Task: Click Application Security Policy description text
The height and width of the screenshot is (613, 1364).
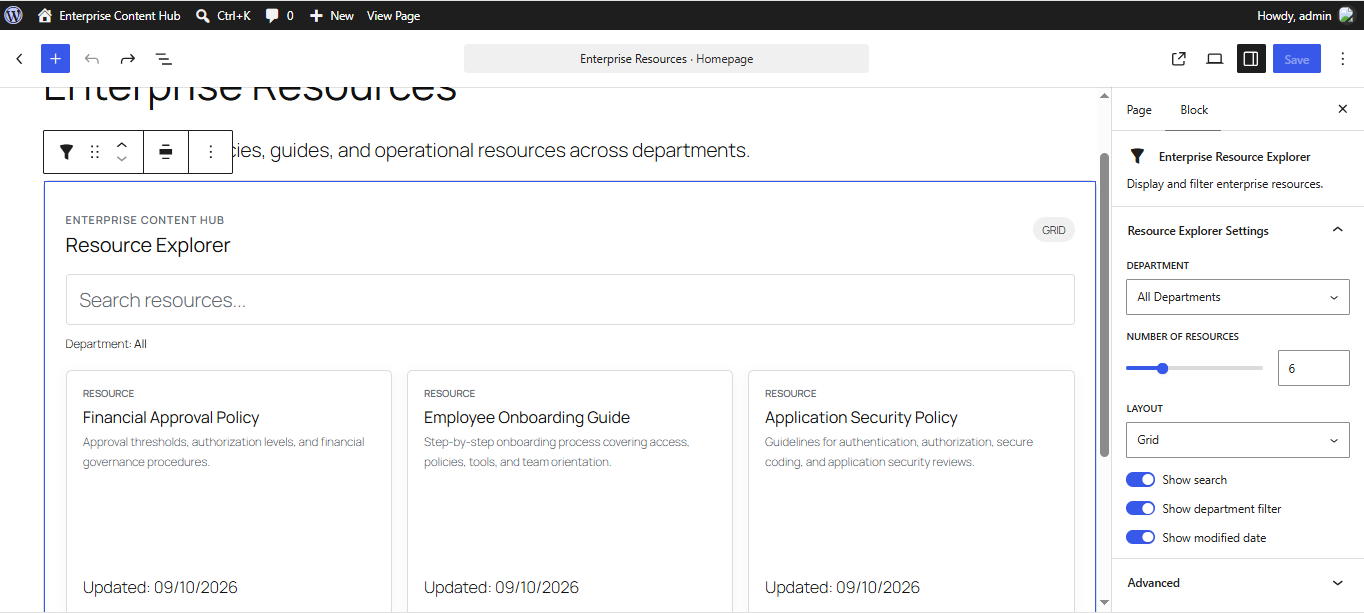Action: (899, 452)
